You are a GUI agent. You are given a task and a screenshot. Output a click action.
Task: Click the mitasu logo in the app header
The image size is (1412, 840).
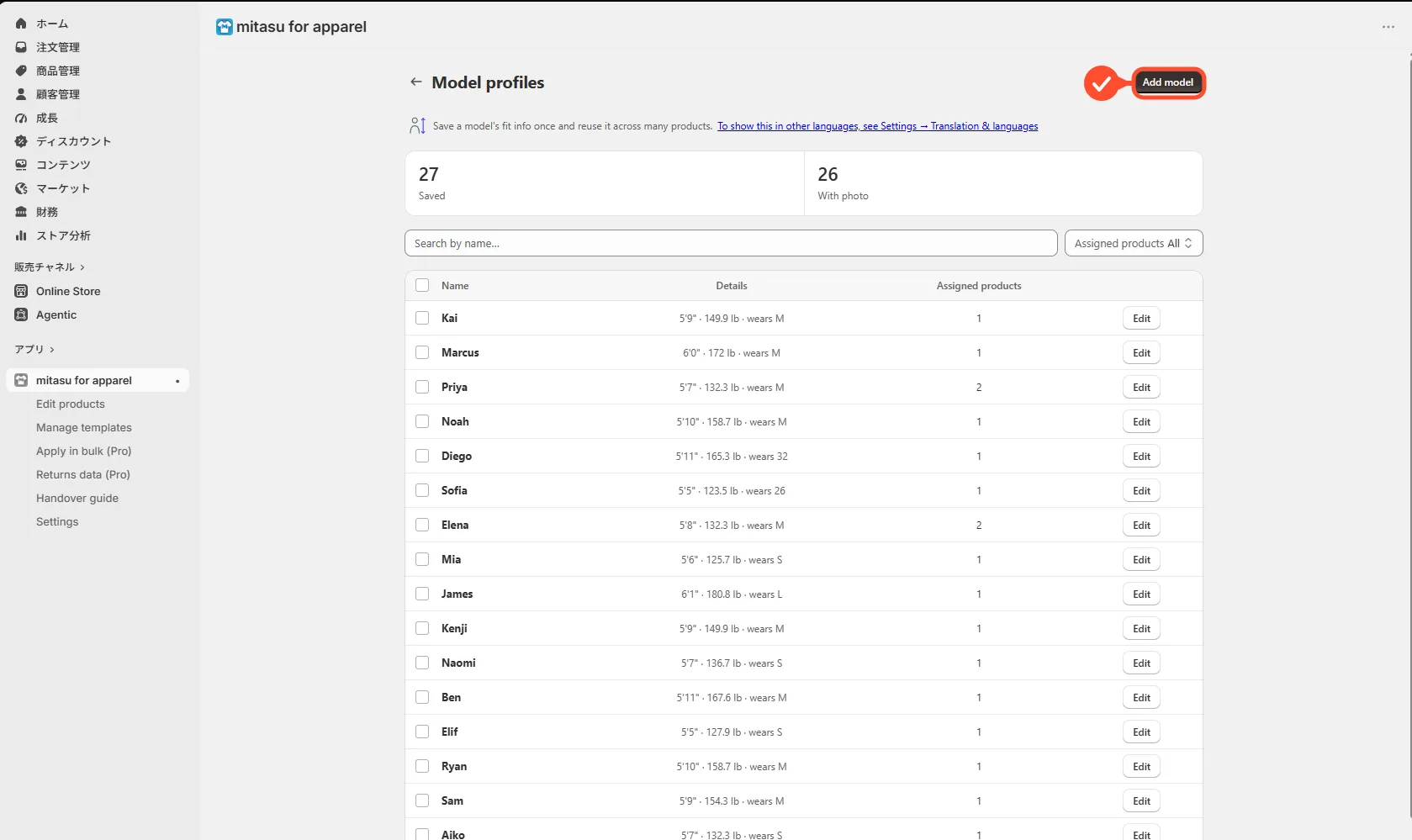(224, 27)
